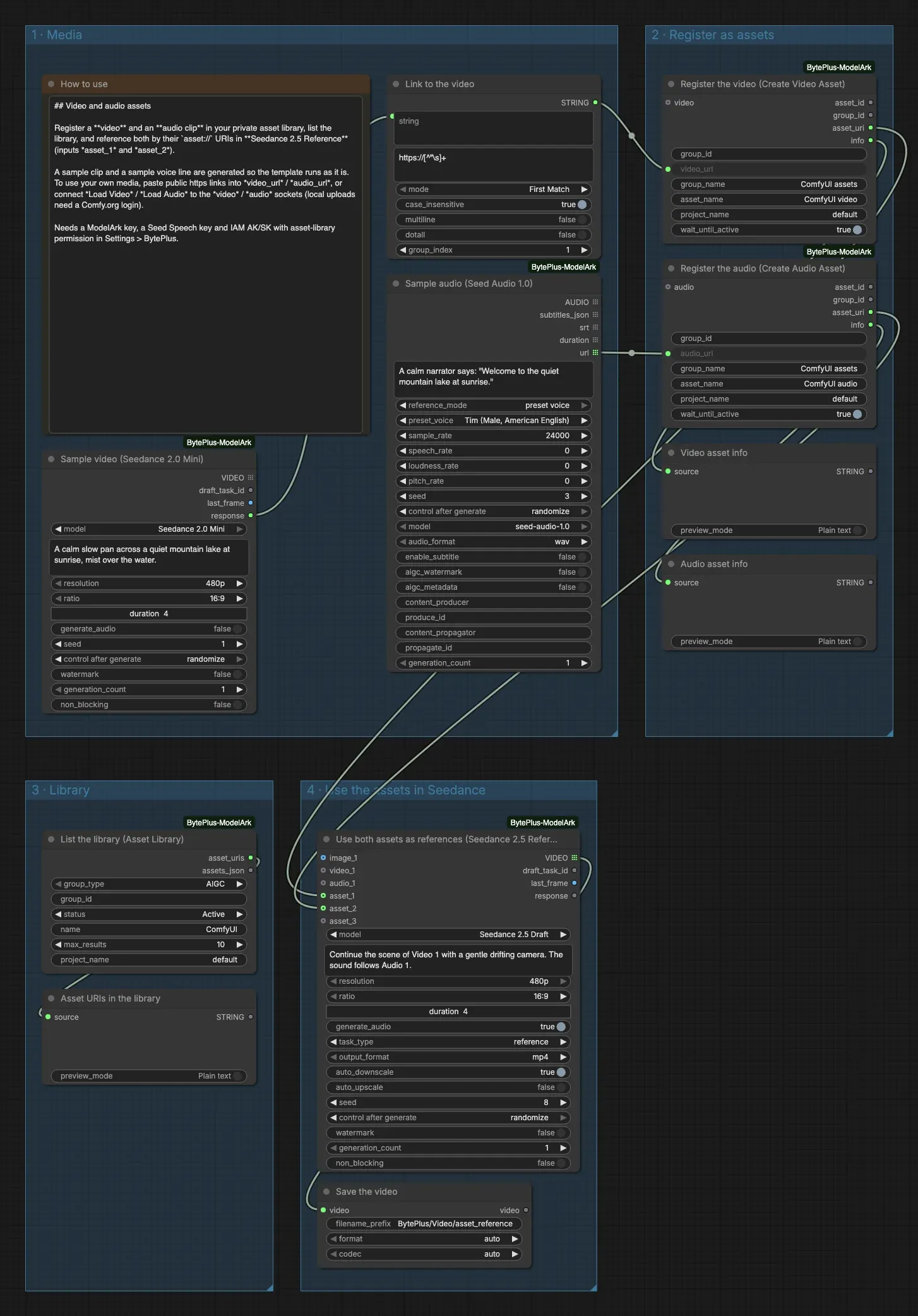Turn on enable_subtitle toggle

click(582, 557)
